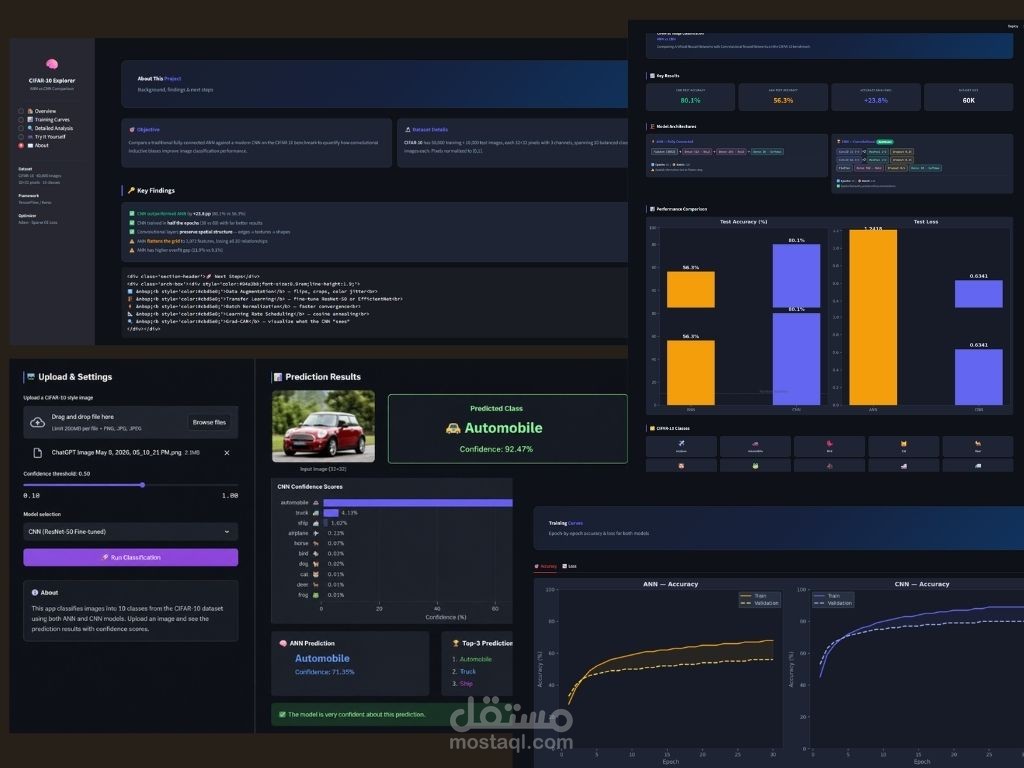The height and width of the screenshot is (768, 1024).
Task: Select the cat face icon card in CIFAR-10 Classes
Action: (x=904, y=446)
